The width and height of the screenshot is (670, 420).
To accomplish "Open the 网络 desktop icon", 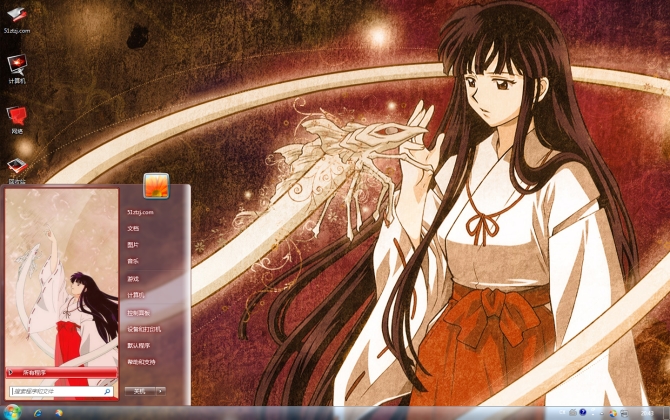I will click(x=17, y=120).
